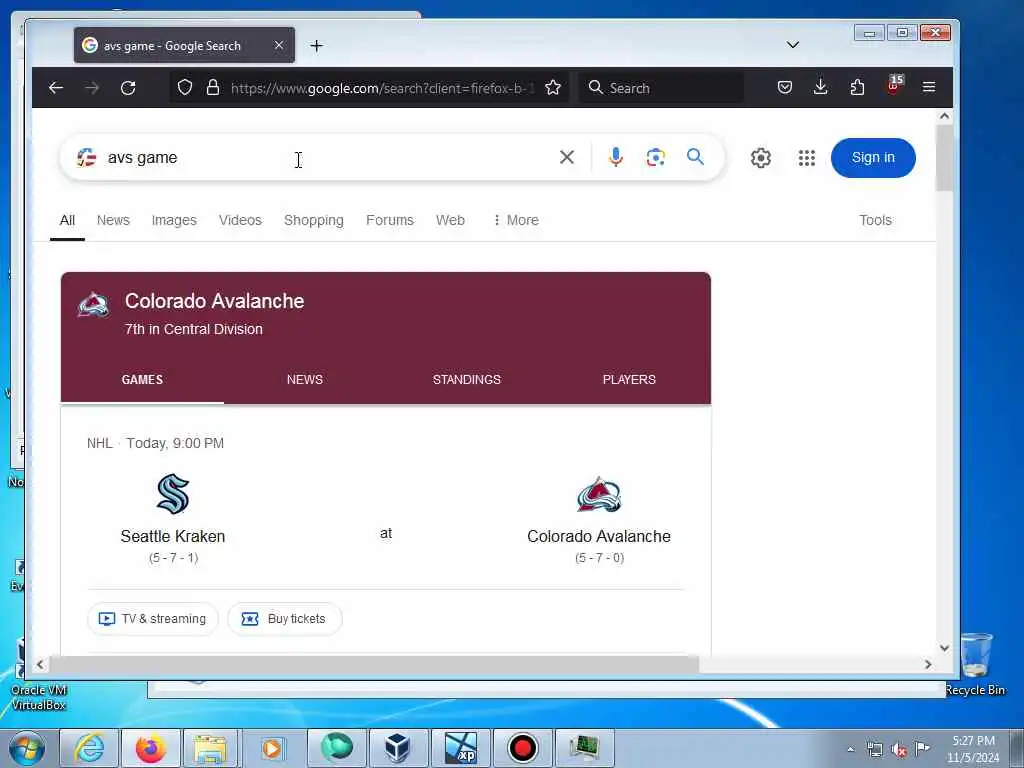Image resolution: width=1024 pixels, height=768 pixels.
Task: List all tabs with the chevron button
Action: 793,44
